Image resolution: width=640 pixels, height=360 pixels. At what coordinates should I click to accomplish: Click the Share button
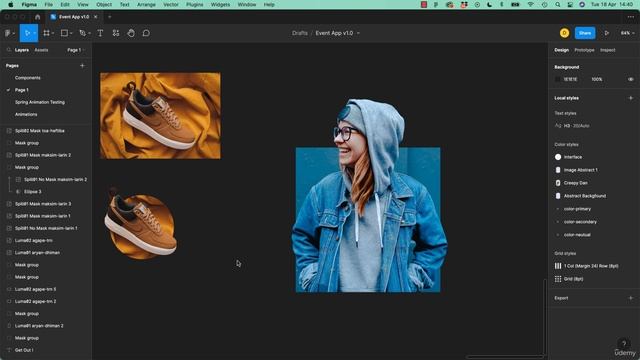pos(585,33)
